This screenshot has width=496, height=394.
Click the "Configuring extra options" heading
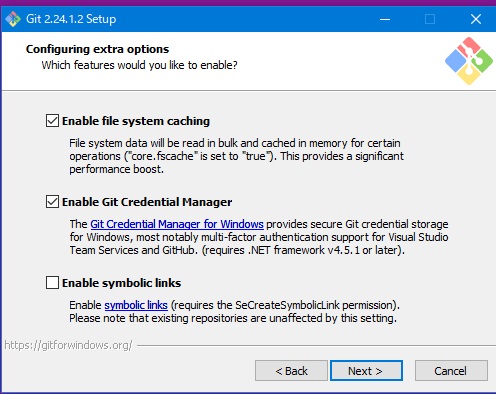pos(97,49)
